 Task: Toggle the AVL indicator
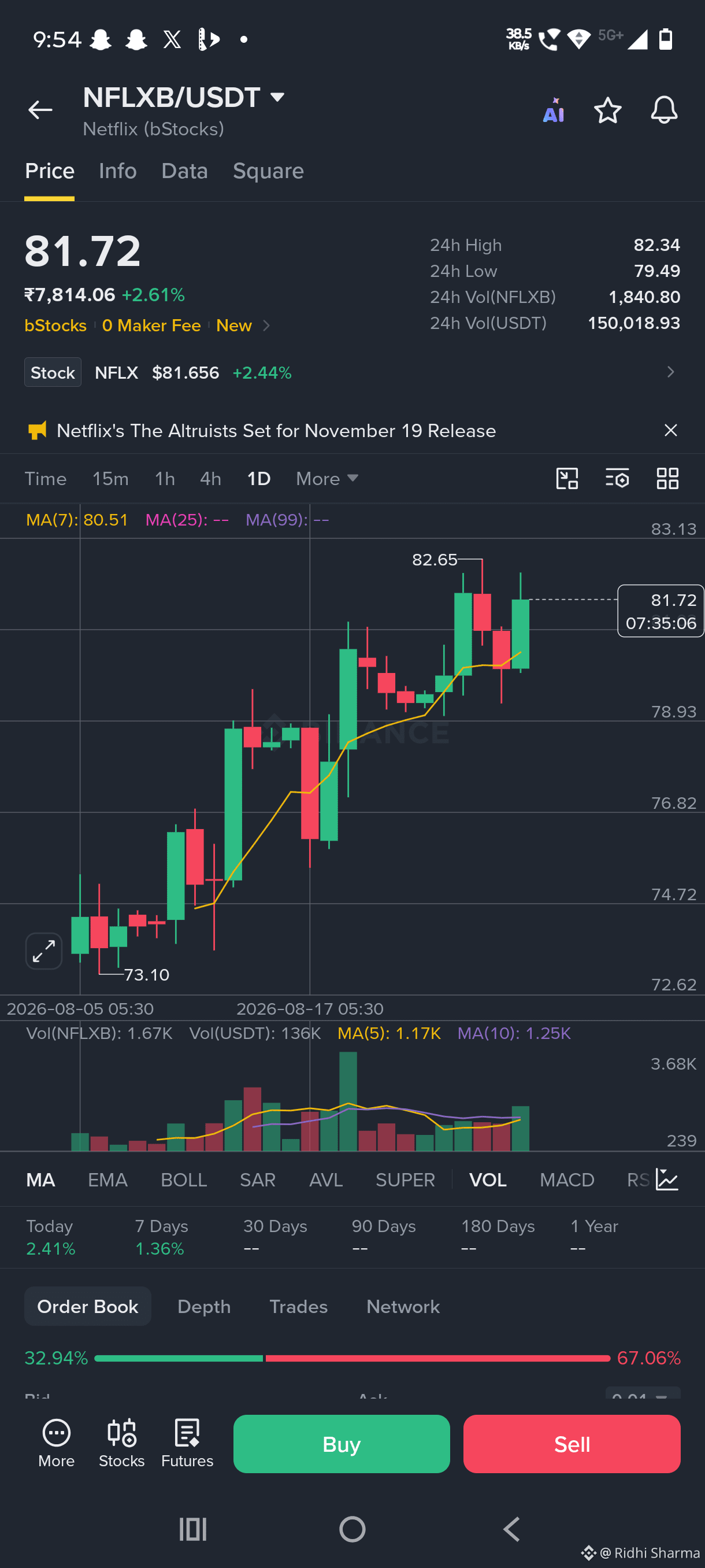coord(325,1180)
